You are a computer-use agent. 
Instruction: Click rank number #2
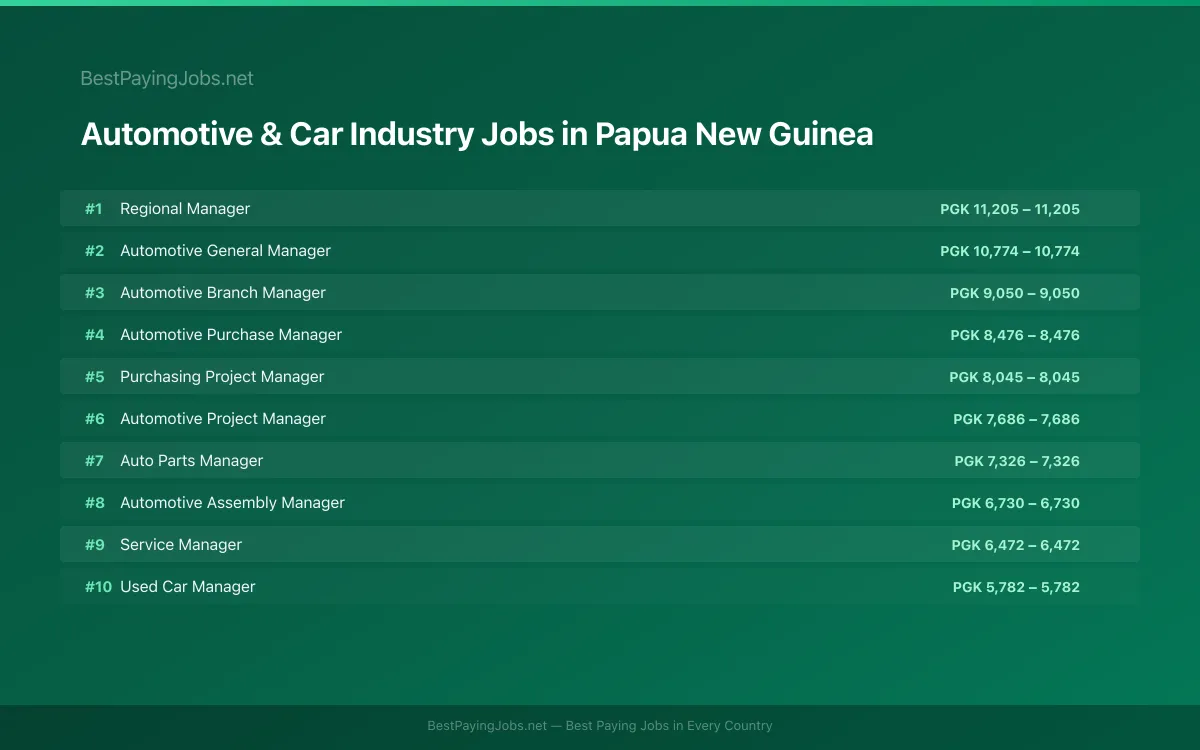click(94, 251)
